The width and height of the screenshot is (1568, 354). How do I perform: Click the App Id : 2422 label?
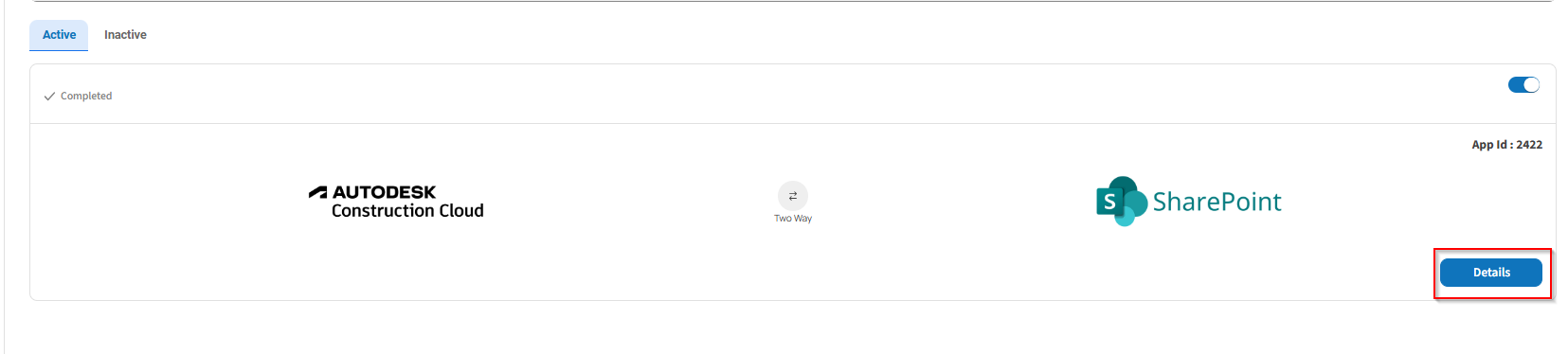1506,145
